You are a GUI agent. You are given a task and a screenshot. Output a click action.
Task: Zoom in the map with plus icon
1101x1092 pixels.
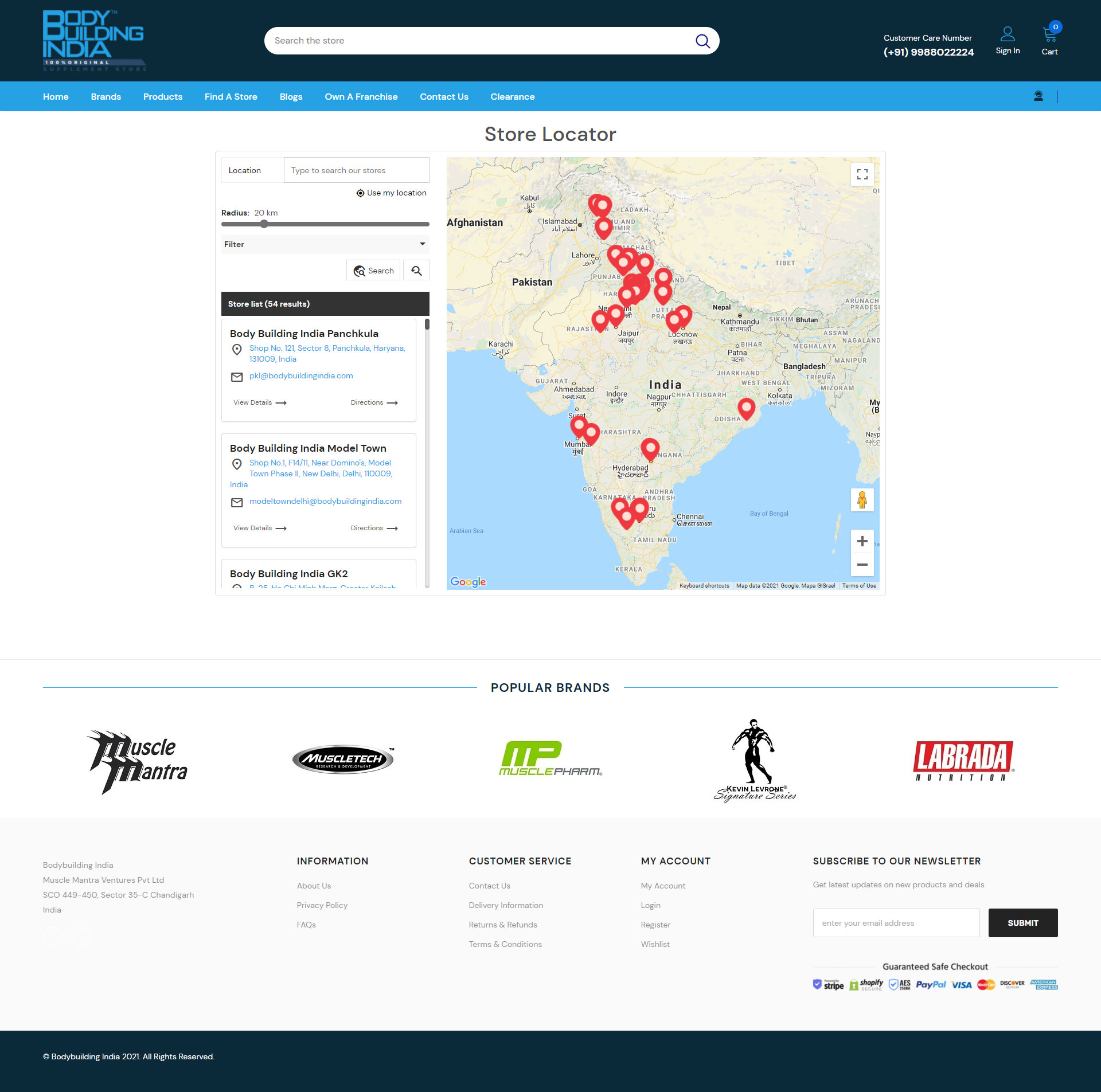coord(862,541)
